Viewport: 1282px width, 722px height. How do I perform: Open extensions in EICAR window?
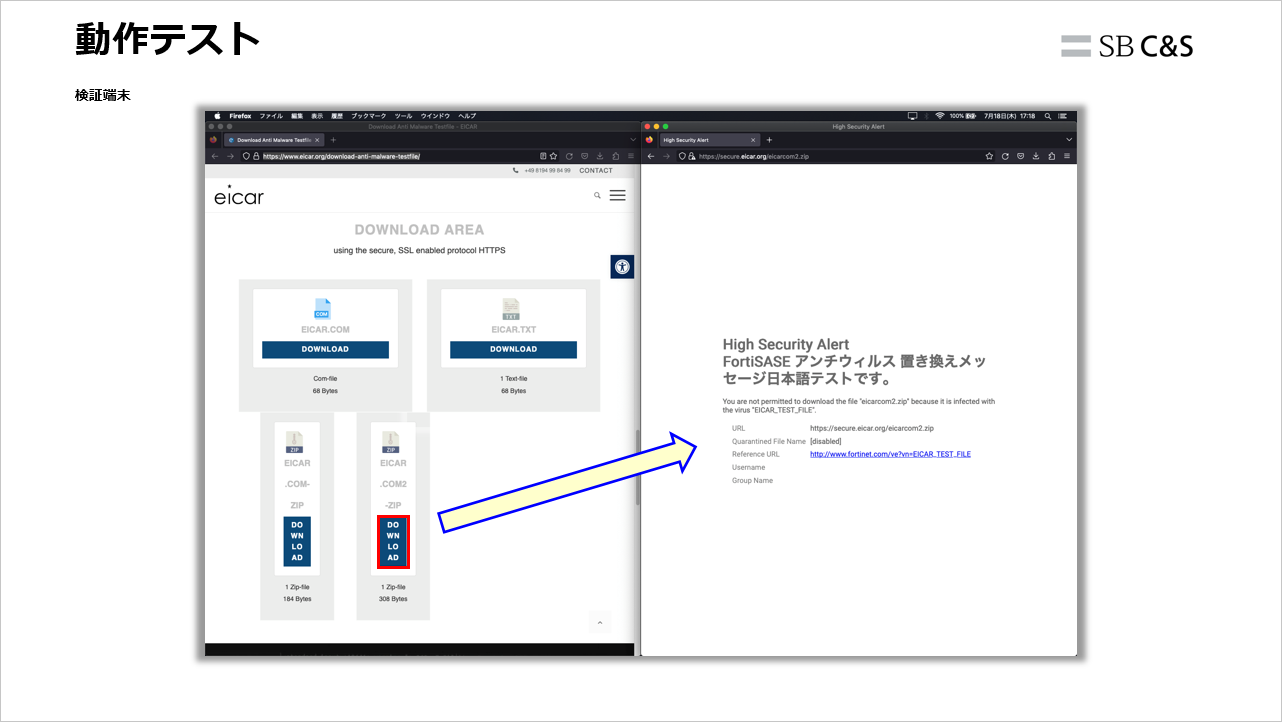click(616, 156)
